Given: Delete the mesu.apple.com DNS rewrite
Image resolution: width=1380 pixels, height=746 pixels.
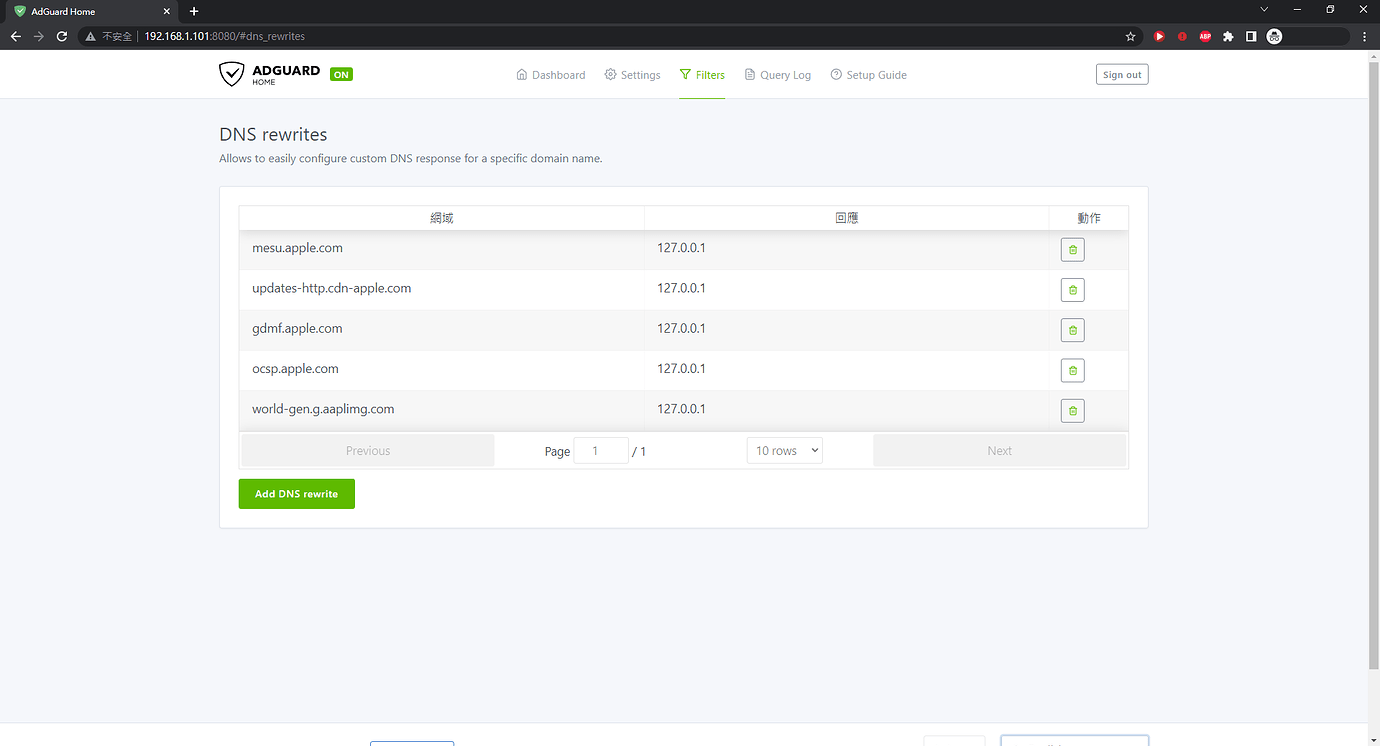Looking at the screenshot, I should 1072,249.
